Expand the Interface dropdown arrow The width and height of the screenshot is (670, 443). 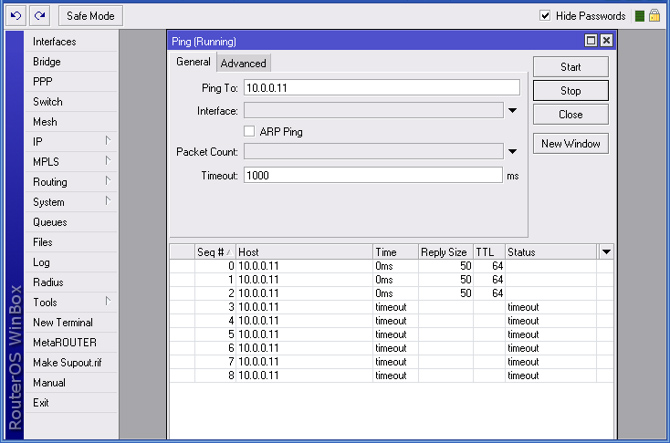pos(512,111)
